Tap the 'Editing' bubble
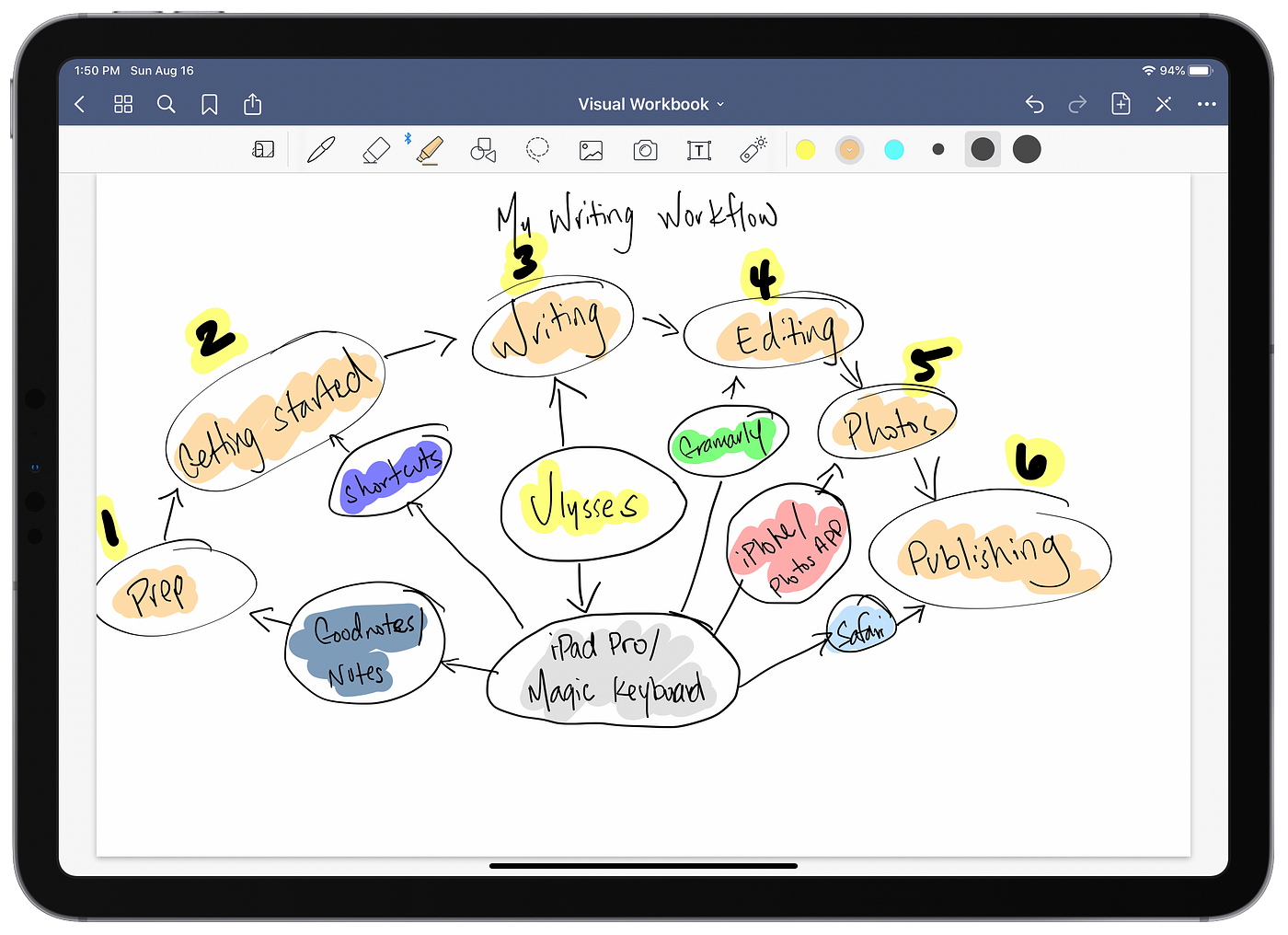Screen dimensions: 1288x935 click(x=774, y=332)
